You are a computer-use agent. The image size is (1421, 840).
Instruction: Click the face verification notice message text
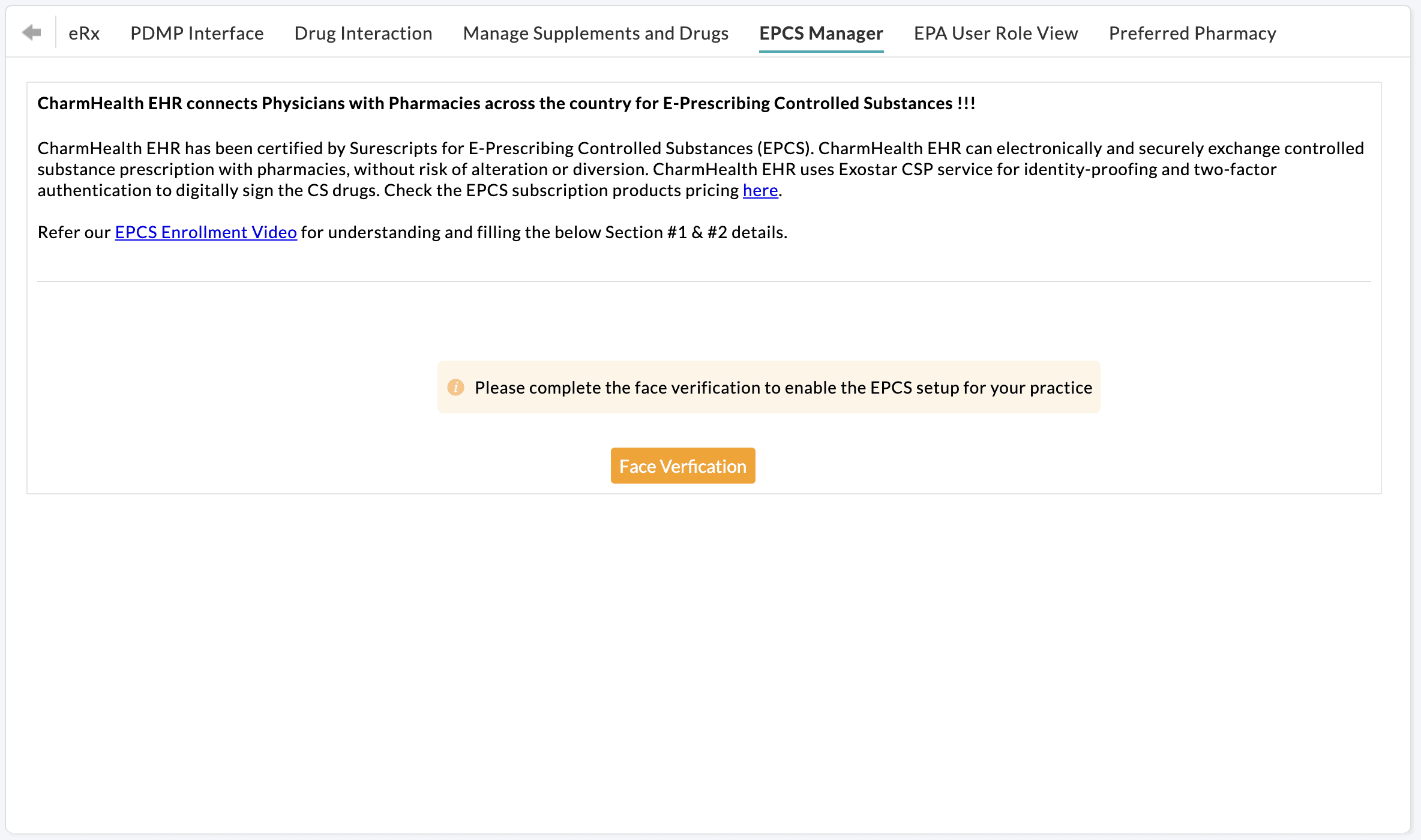tap(783, 388)
